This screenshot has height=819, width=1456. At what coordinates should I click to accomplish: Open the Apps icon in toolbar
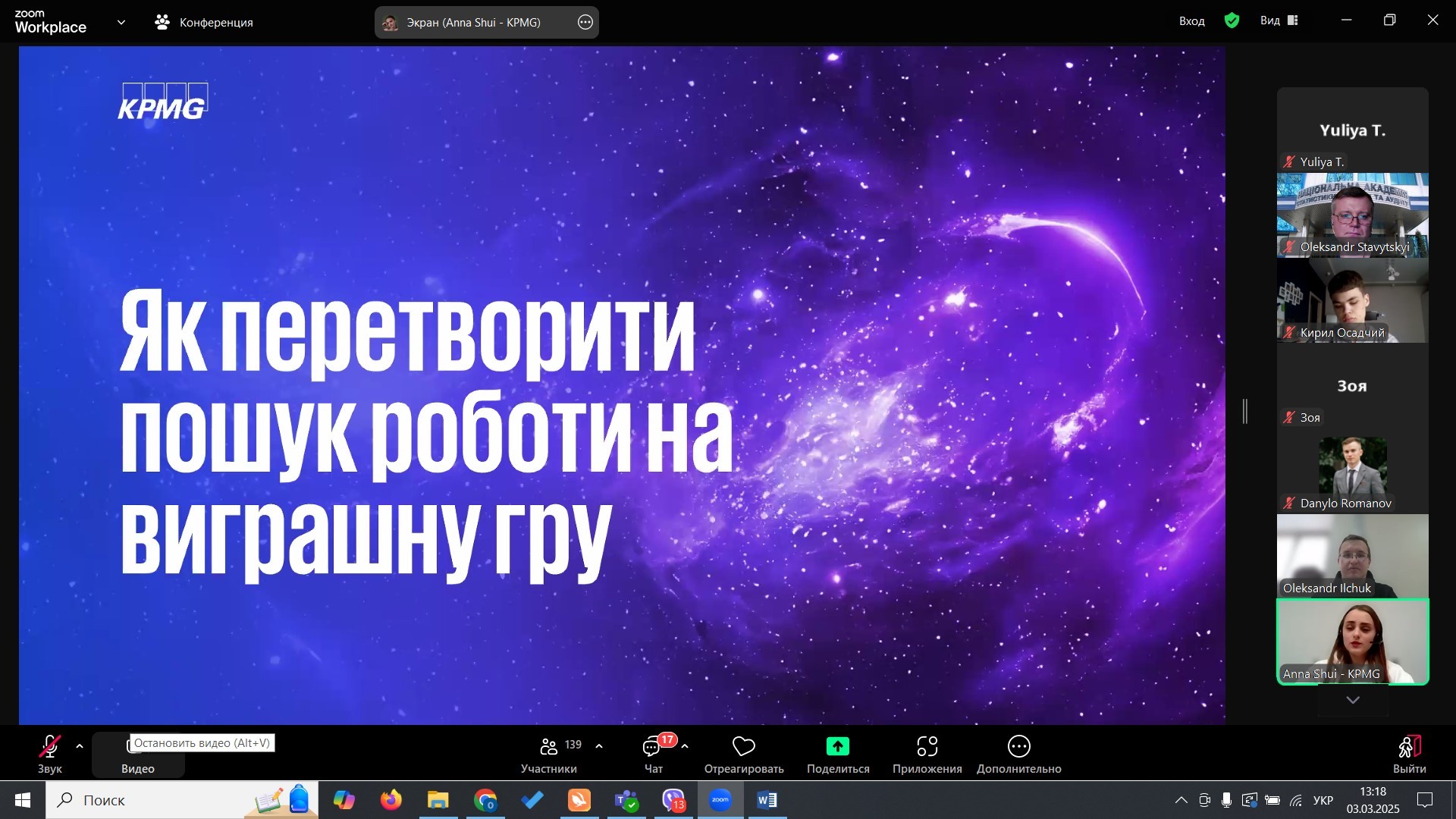pos(927,747)
